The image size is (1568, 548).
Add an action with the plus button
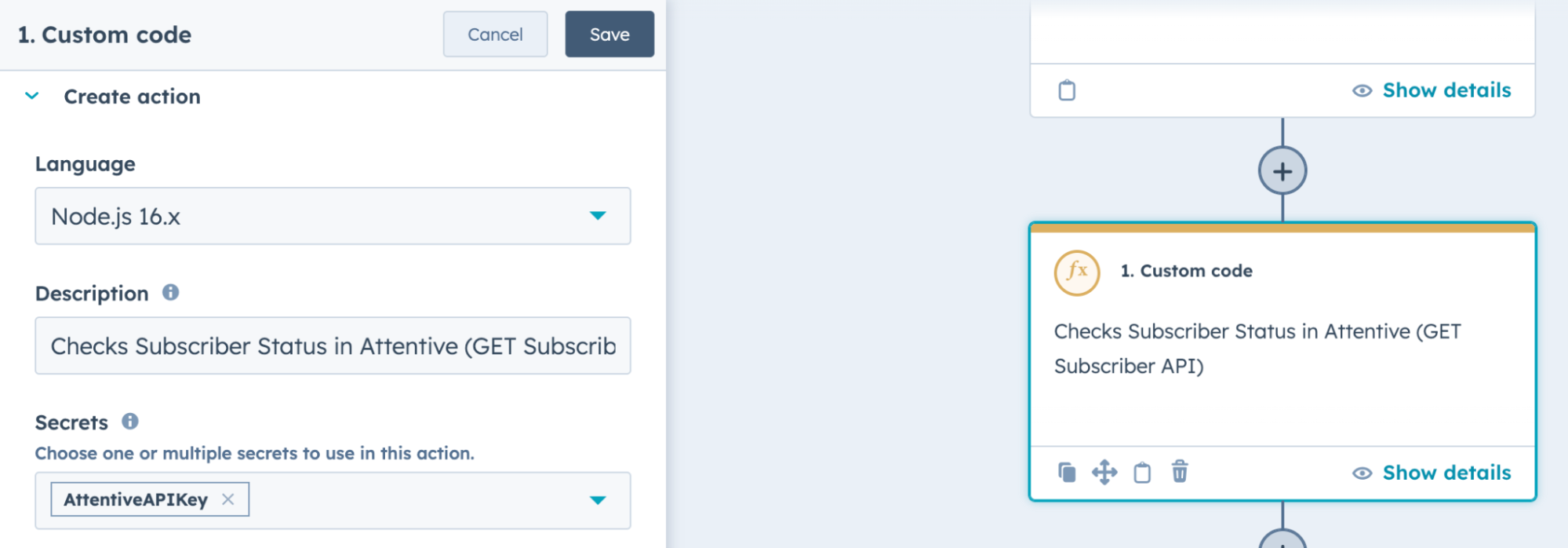(x=1282, y=170)
